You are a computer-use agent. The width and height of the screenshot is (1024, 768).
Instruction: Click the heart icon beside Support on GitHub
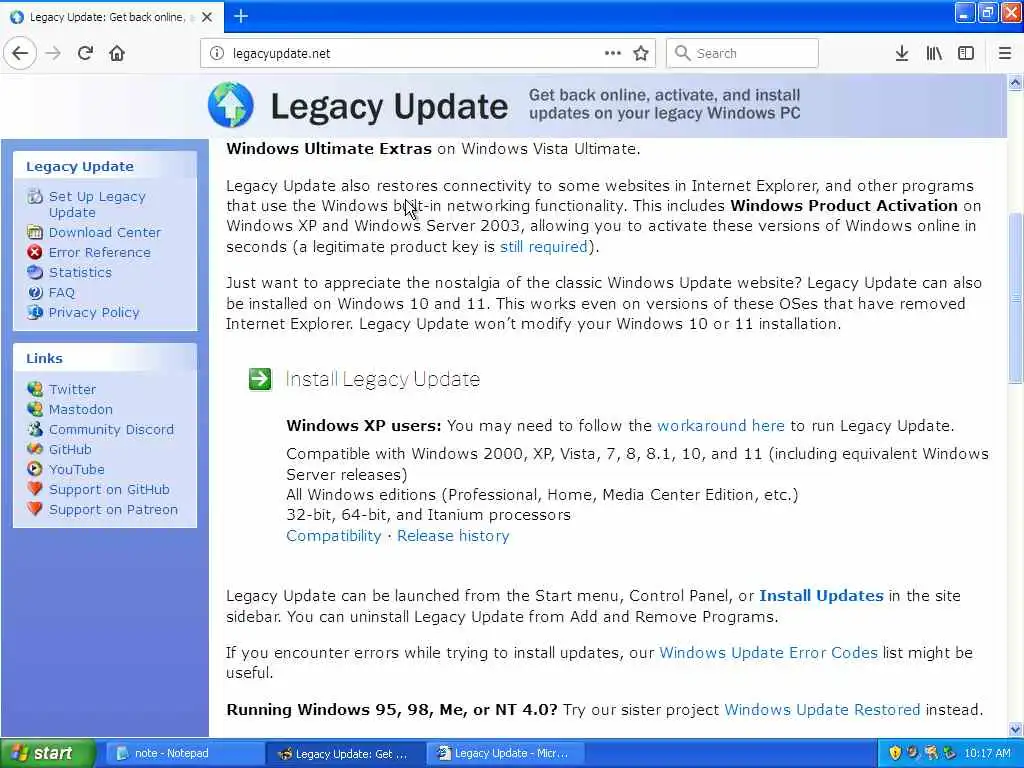(x=35, y=489)
